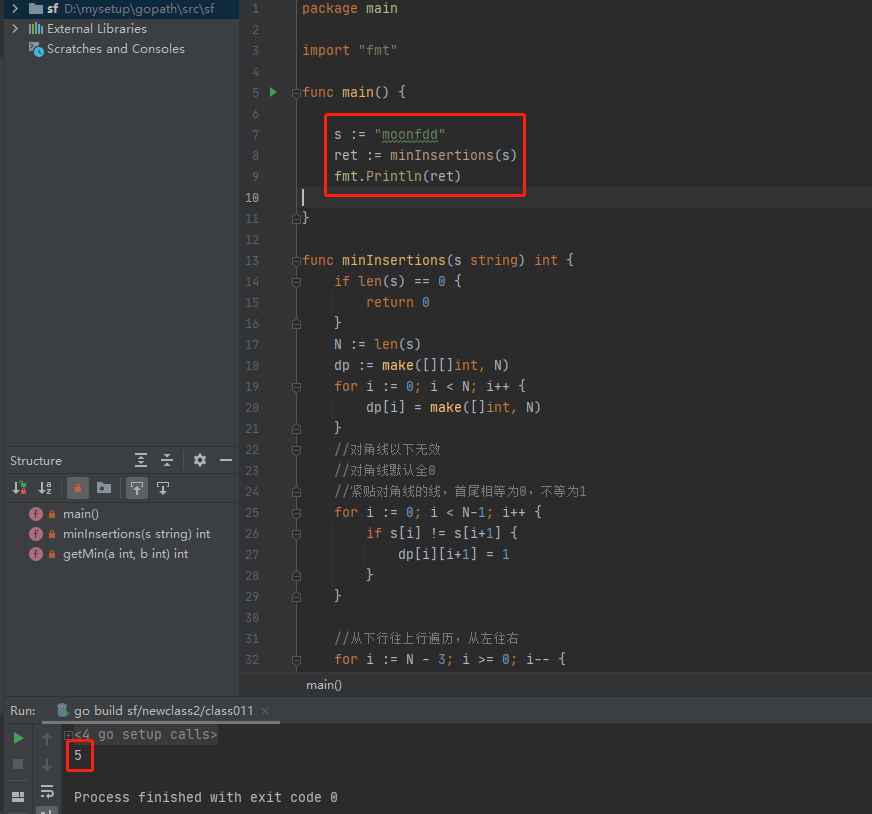Viewport: 872px width, 814px height.
Task: Click the green run gutter arrow beside main()
Action: click(273, 92)
